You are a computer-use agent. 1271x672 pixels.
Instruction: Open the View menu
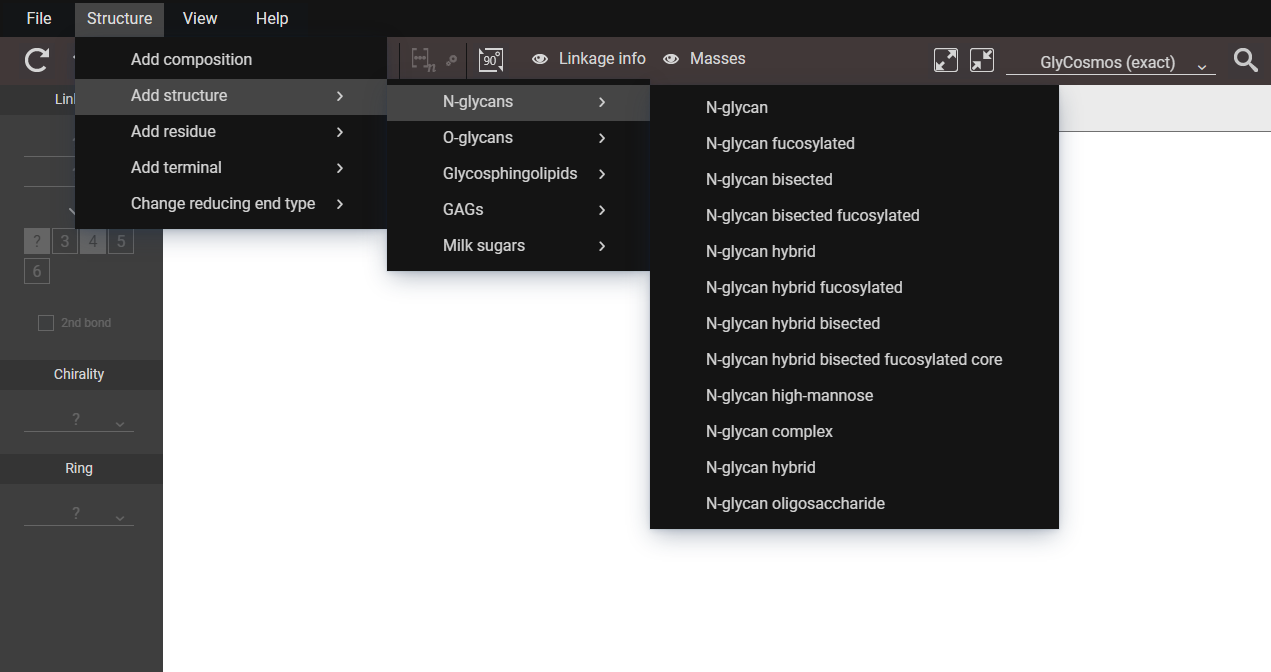200,19
